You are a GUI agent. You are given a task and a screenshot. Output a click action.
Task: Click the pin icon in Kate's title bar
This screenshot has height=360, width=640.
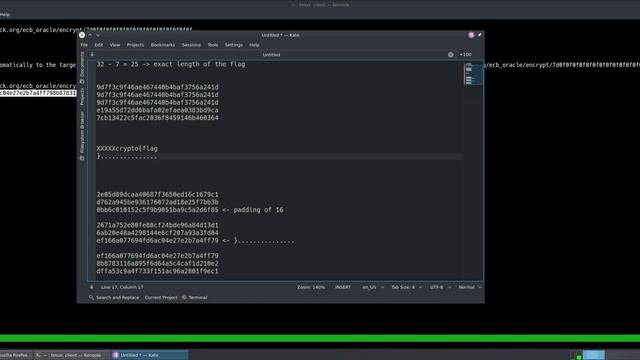pos(480,35)
